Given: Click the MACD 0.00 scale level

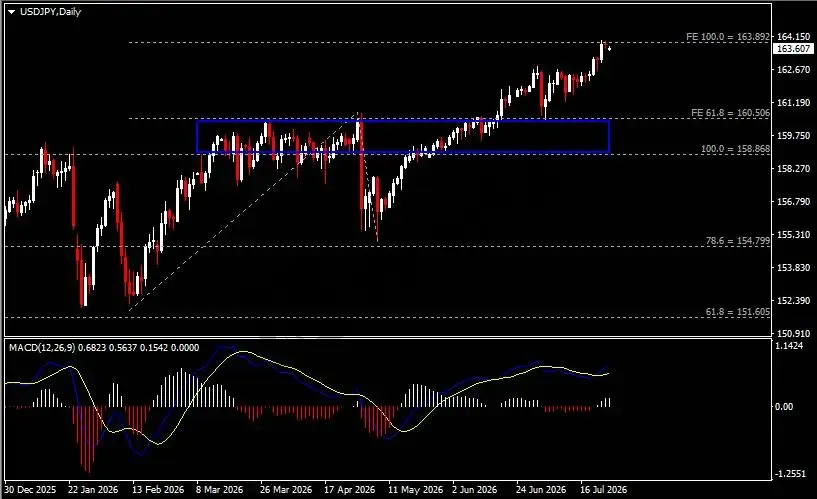Looking at the screenshot, I should click(784, 407).
